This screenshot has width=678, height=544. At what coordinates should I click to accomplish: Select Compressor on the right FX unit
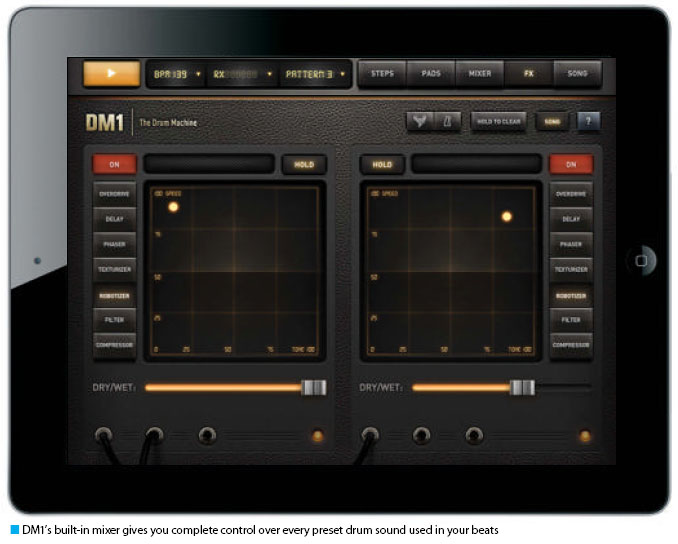[x=571, y=345]
